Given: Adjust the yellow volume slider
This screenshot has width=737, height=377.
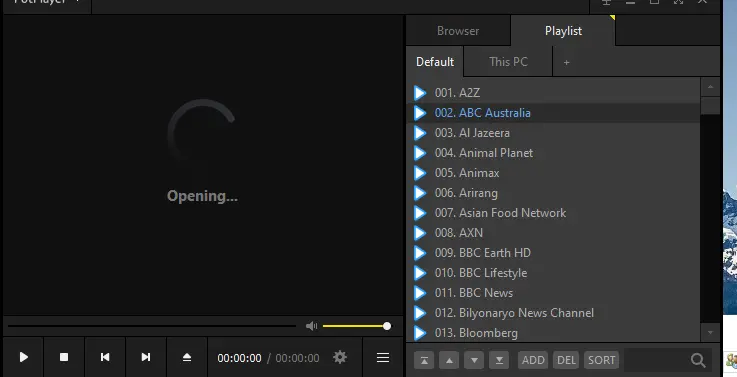Looking at the screenshot, I should (x=357, y=326).
